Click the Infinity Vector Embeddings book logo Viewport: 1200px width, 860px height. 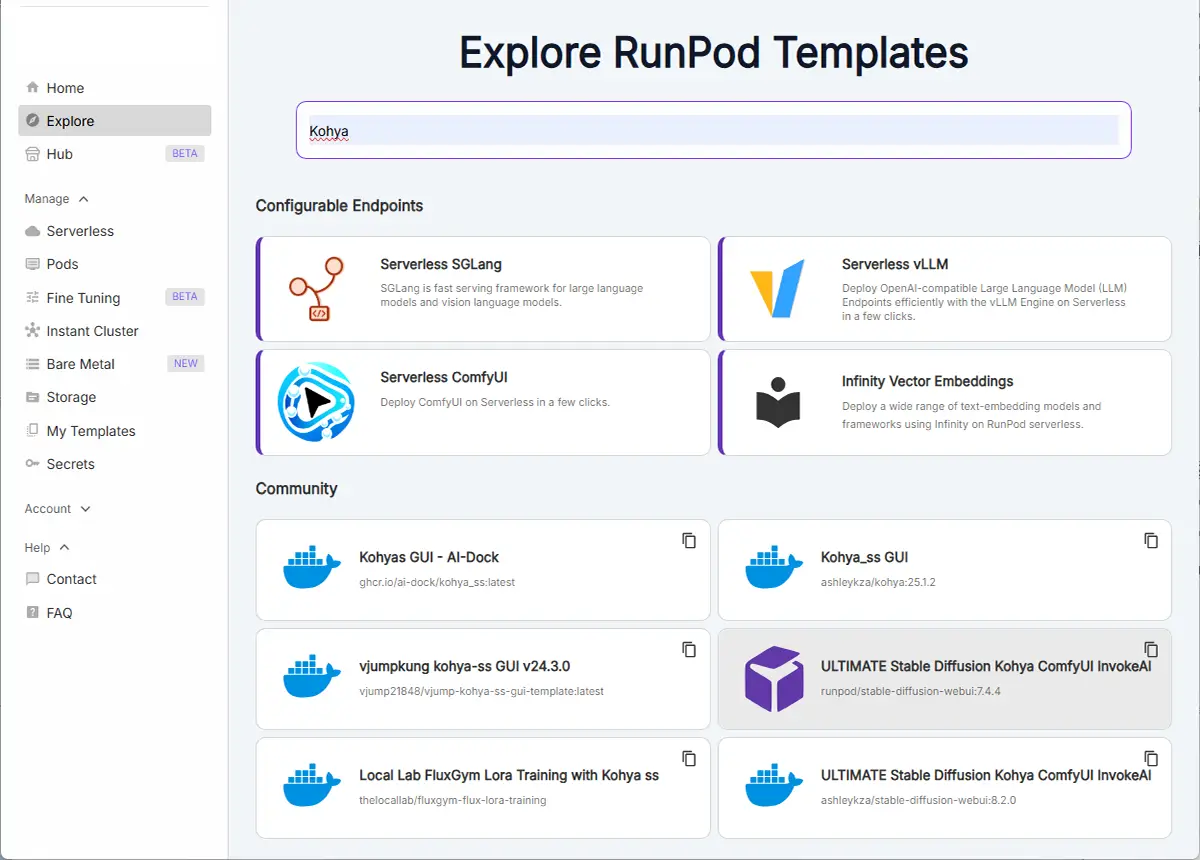click(x=777, y=402)
